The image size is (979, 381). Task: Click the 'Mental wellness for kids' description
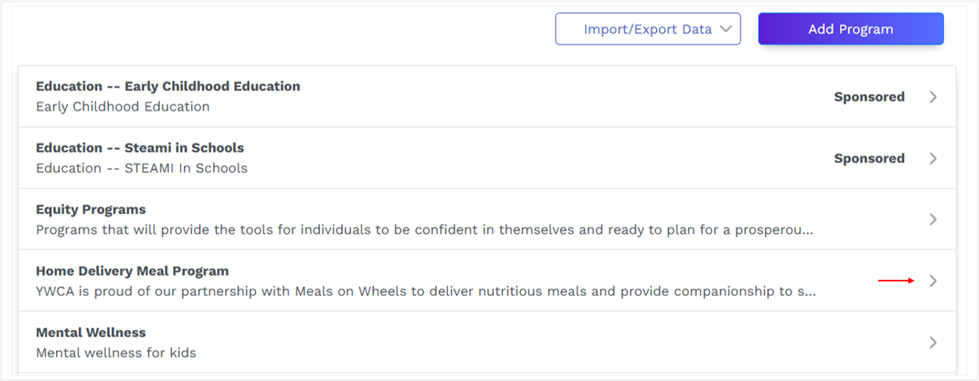pos(116,353)
